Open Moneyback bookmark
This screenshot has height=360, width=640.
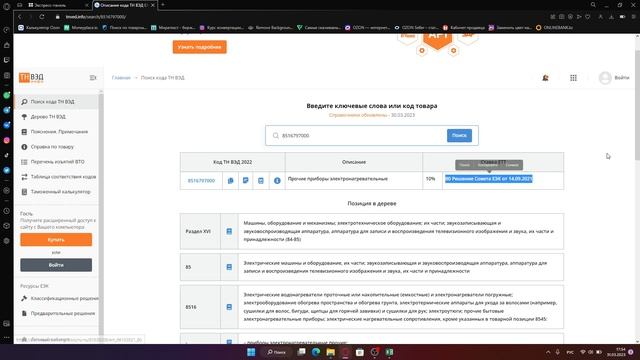click(81, 27)
